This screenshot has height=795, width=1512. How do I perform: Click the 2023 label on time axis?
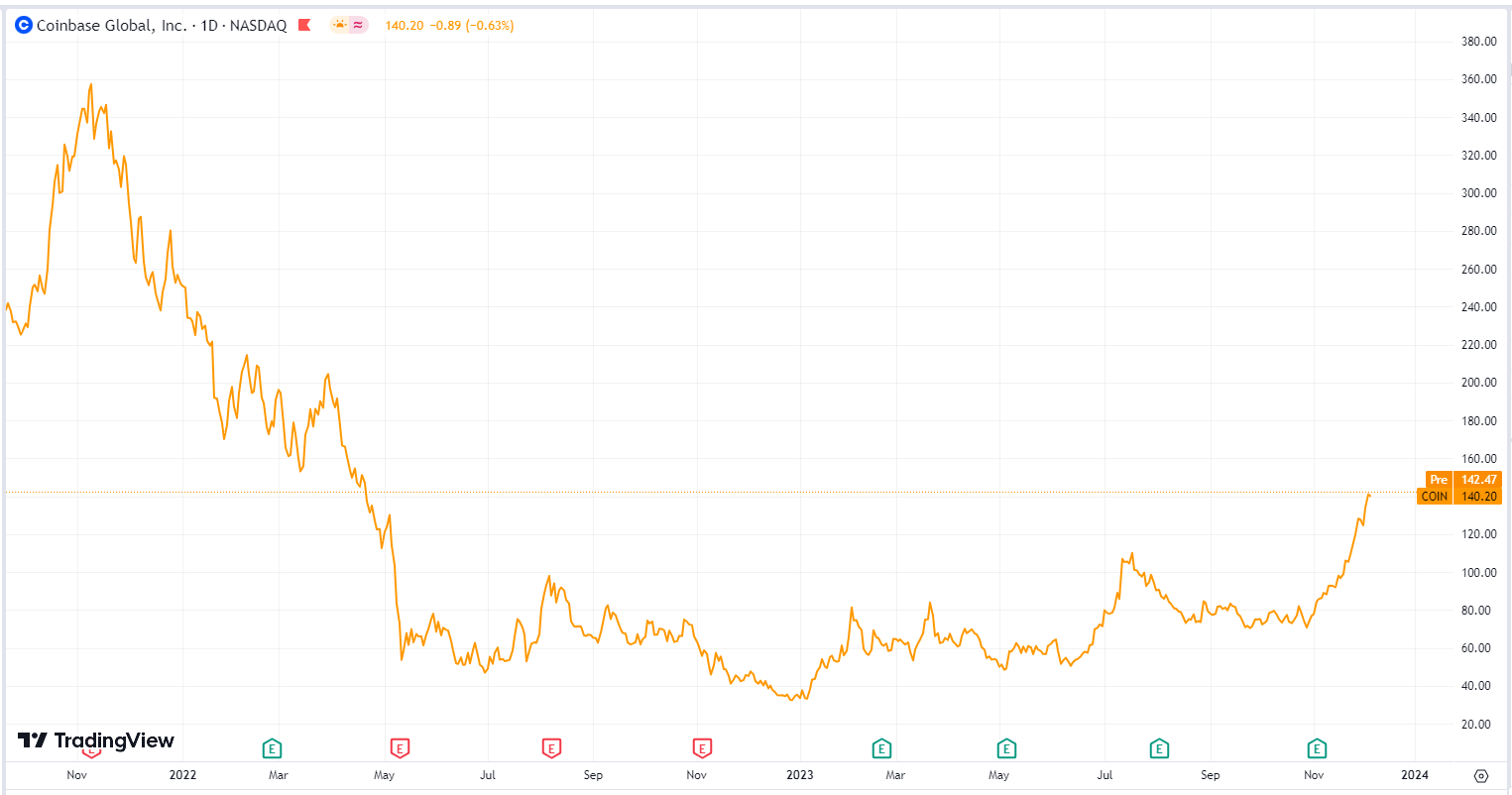[x=799, y=775]
